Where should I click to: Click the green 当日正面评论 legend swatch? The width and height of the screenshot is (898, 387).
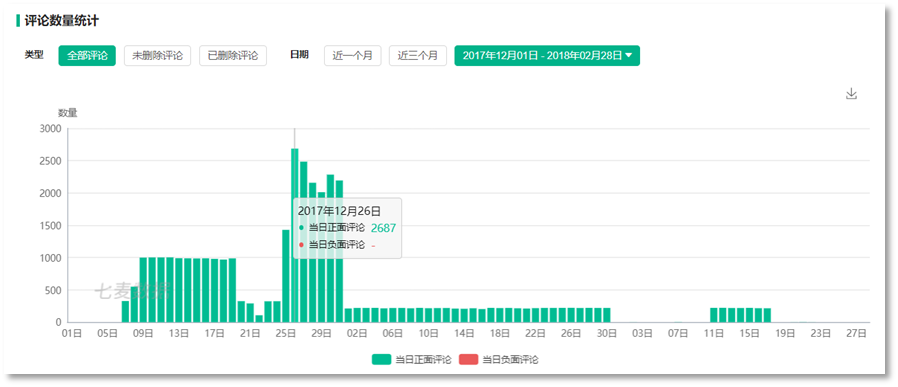pos(381,360)
